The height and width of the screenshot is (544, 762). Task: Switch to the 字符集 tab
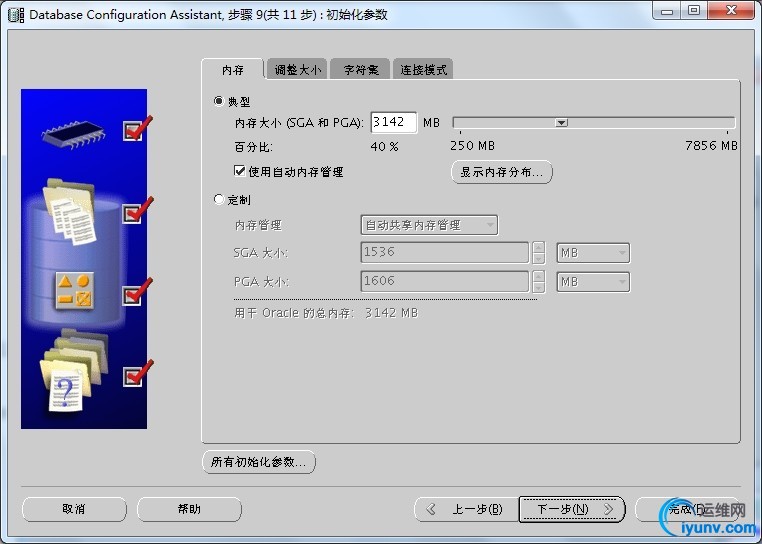360,70
